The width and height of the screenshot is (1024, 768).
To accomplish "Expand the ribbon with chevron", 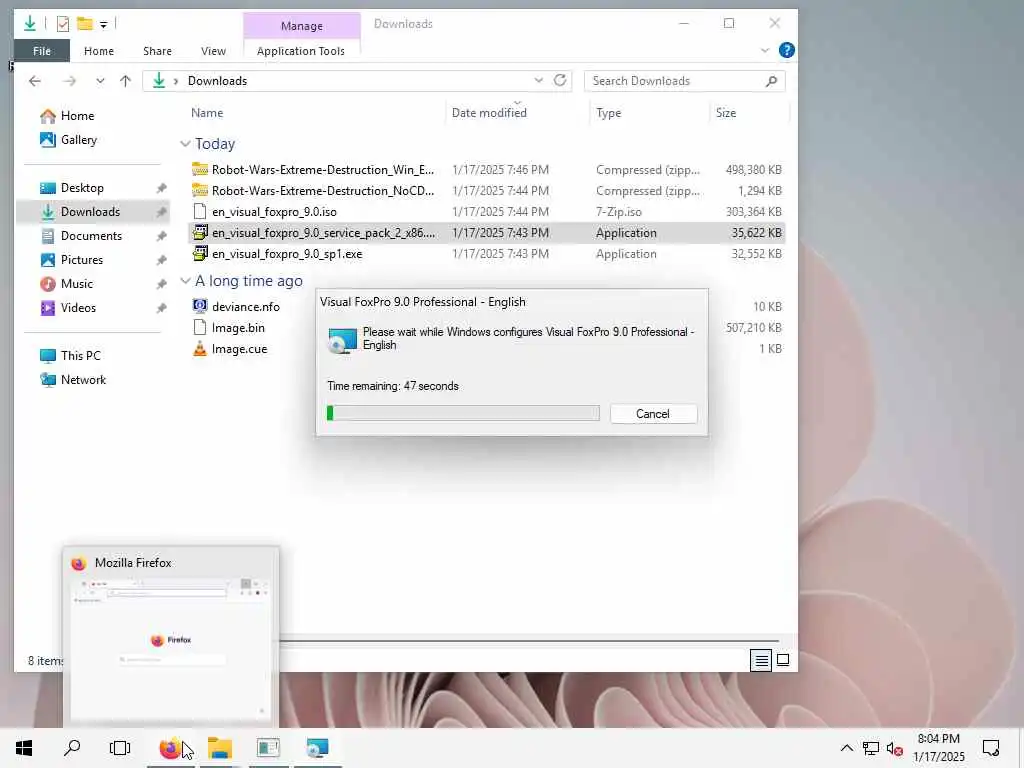I will click(x=765, y=50).
